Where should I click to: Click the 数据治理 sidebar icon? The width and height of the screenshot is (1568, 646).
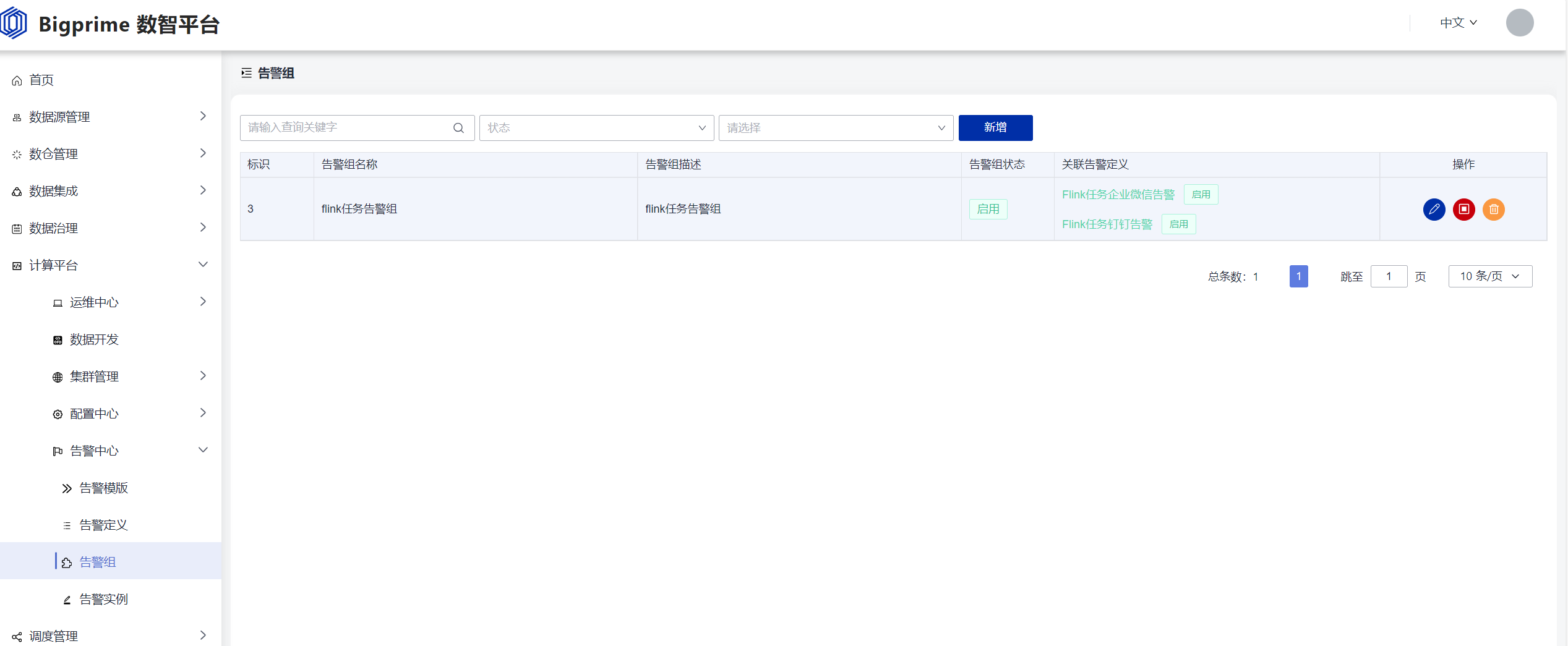[x=17, y=229]
